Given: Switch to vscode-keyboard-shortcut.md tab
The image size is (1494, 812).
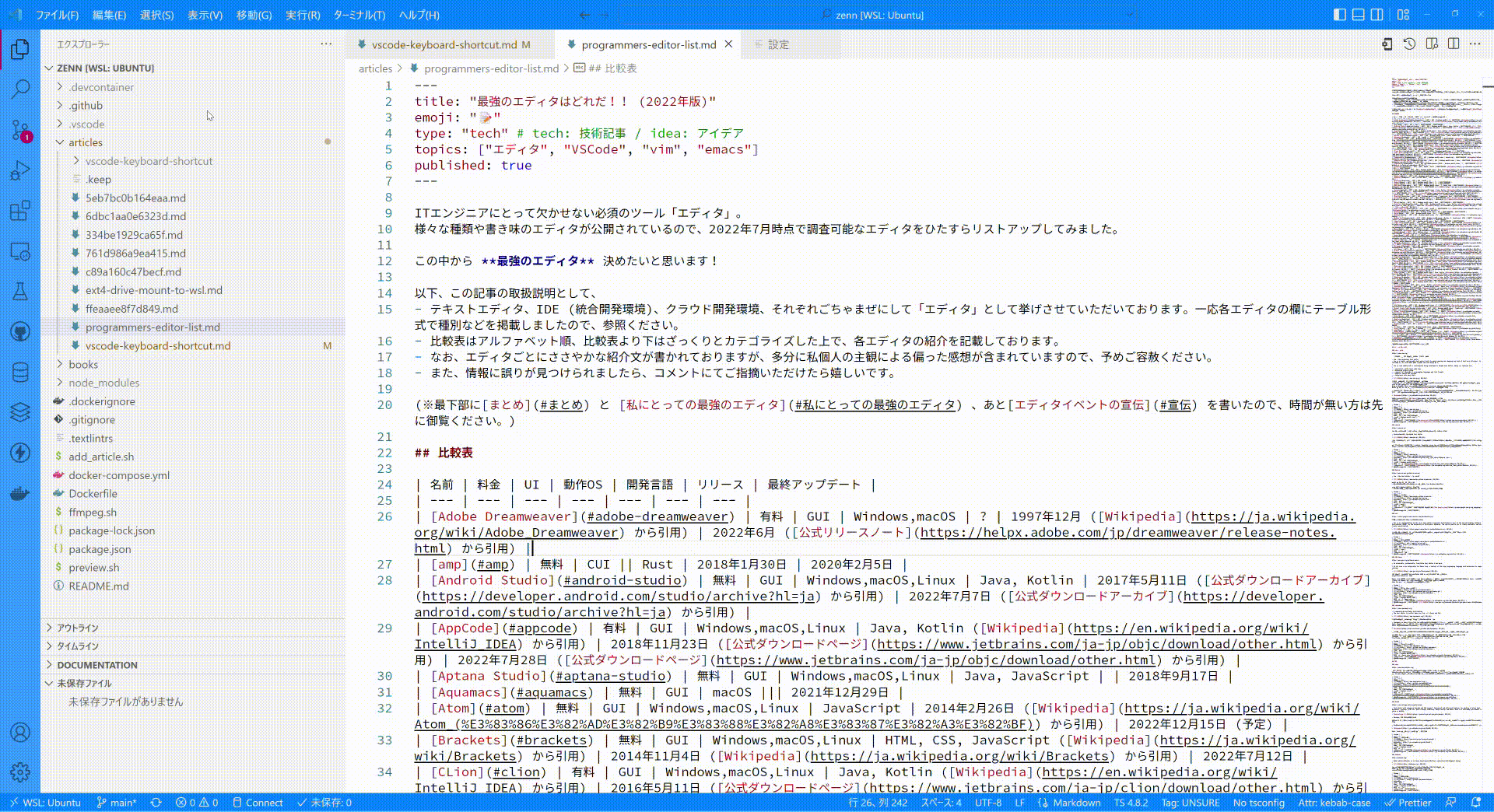Looking at the screenshot, I should tap(444, 44).
